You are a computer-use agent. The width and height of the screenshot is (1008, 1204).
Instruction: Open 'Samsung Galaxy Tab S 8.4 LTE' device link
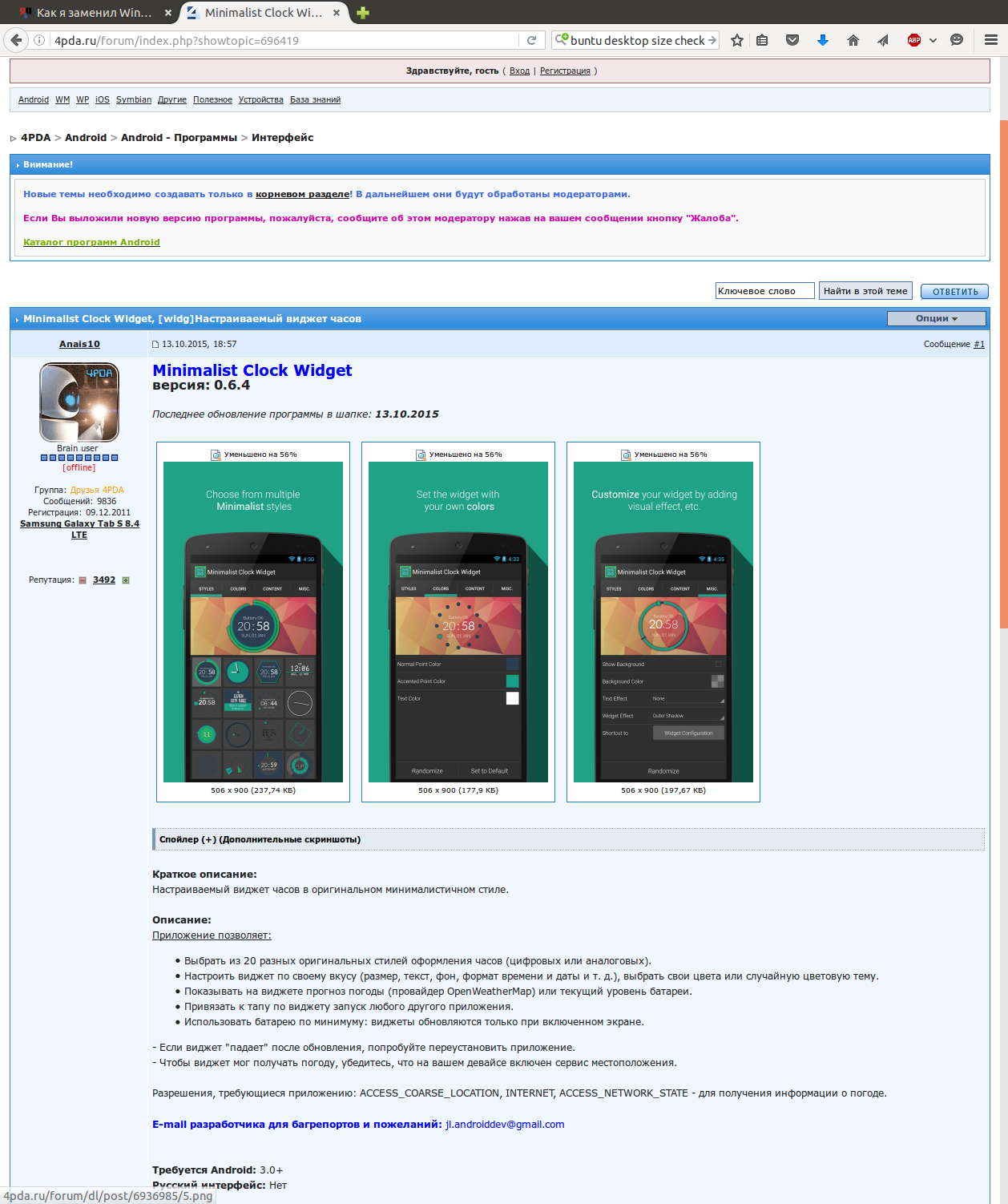[x=79, y=529]
